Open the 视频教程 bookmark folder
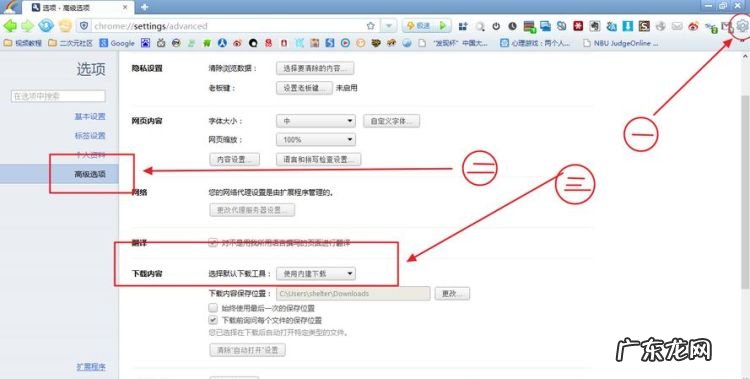Viewport: 750px width, 379px height. pos(23,43)
